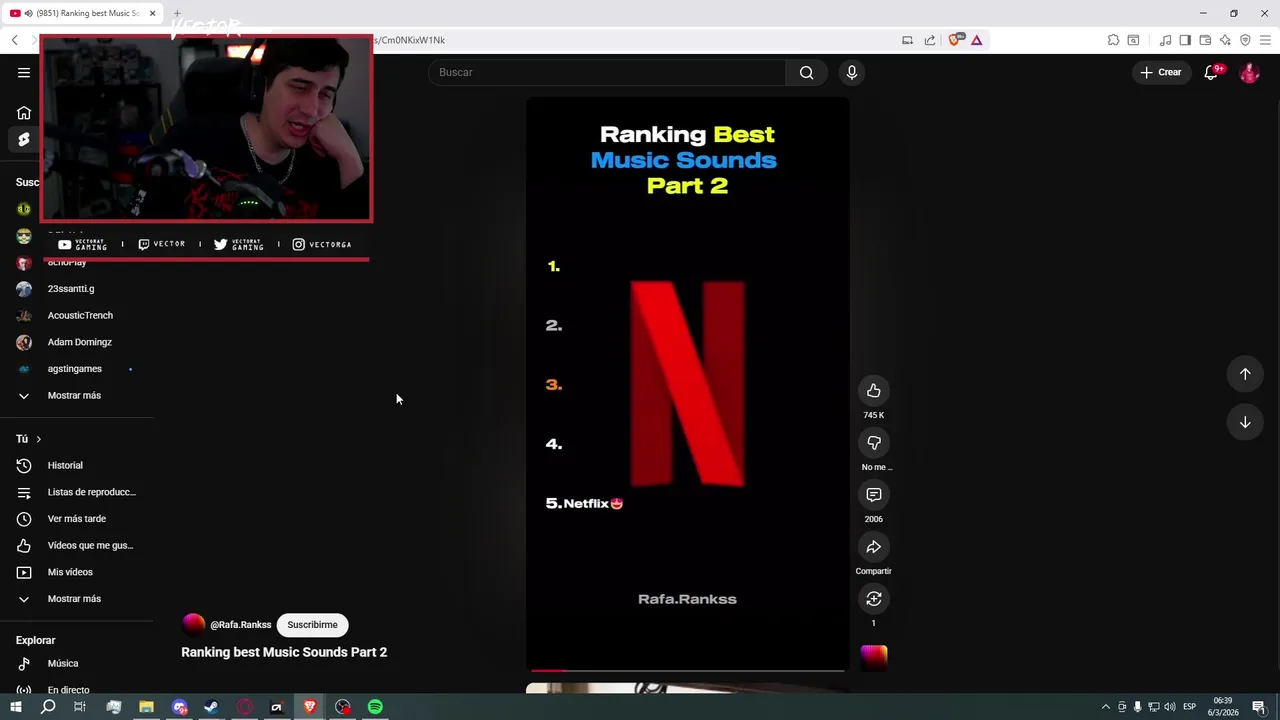Click the address bar install/cast icon
Viewport: 1280px width, 720px height.
coord(907,40)
